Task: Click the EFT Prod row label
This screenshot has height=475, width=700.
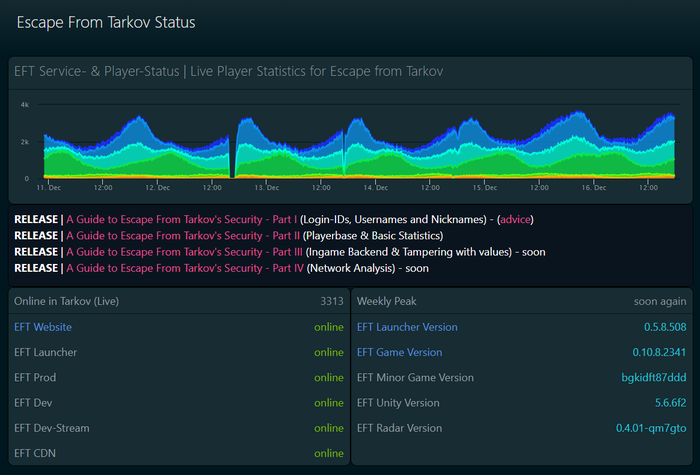Action: tap(35, 378)
